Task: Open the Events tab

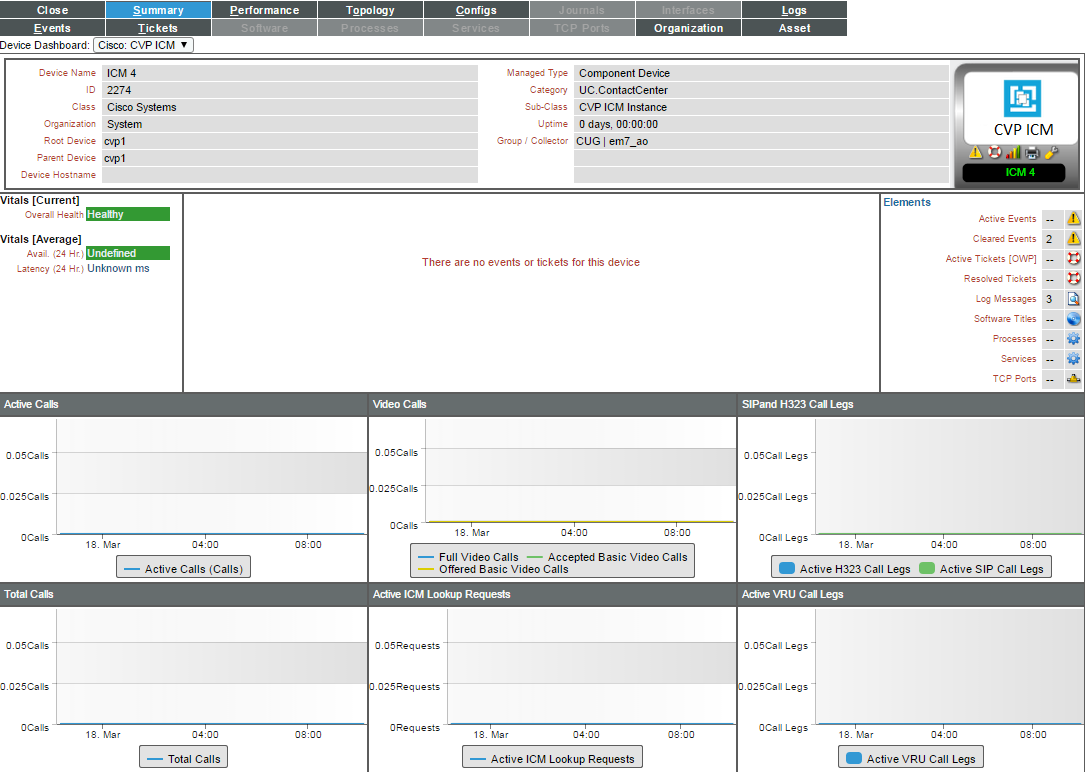Action: [x=53, y=28]
